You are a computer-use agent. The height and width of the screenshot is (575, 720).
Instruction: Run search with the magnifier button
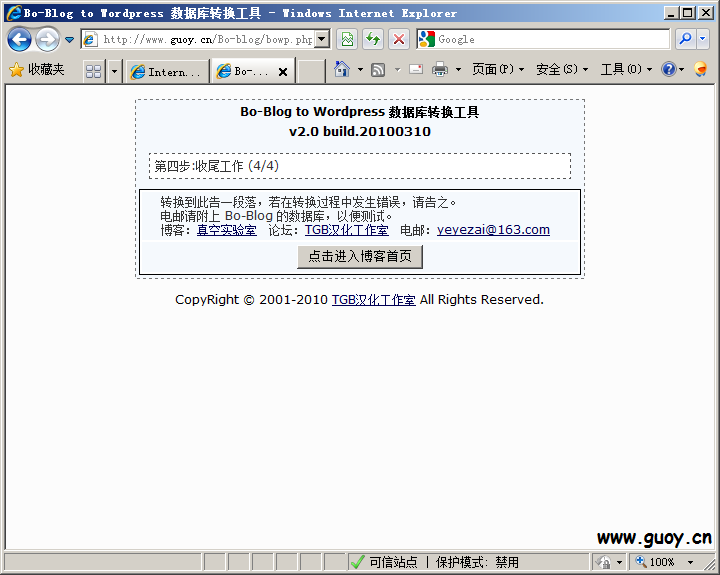(686, 39)
